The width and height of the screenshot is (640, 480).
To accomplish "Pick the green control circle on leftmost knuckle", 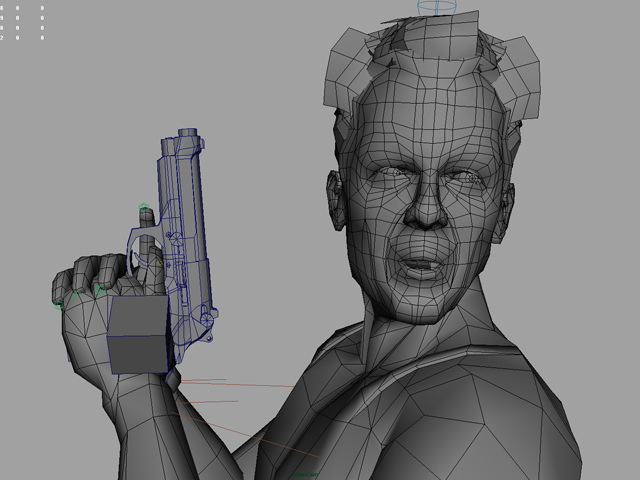I will (59, 298).
